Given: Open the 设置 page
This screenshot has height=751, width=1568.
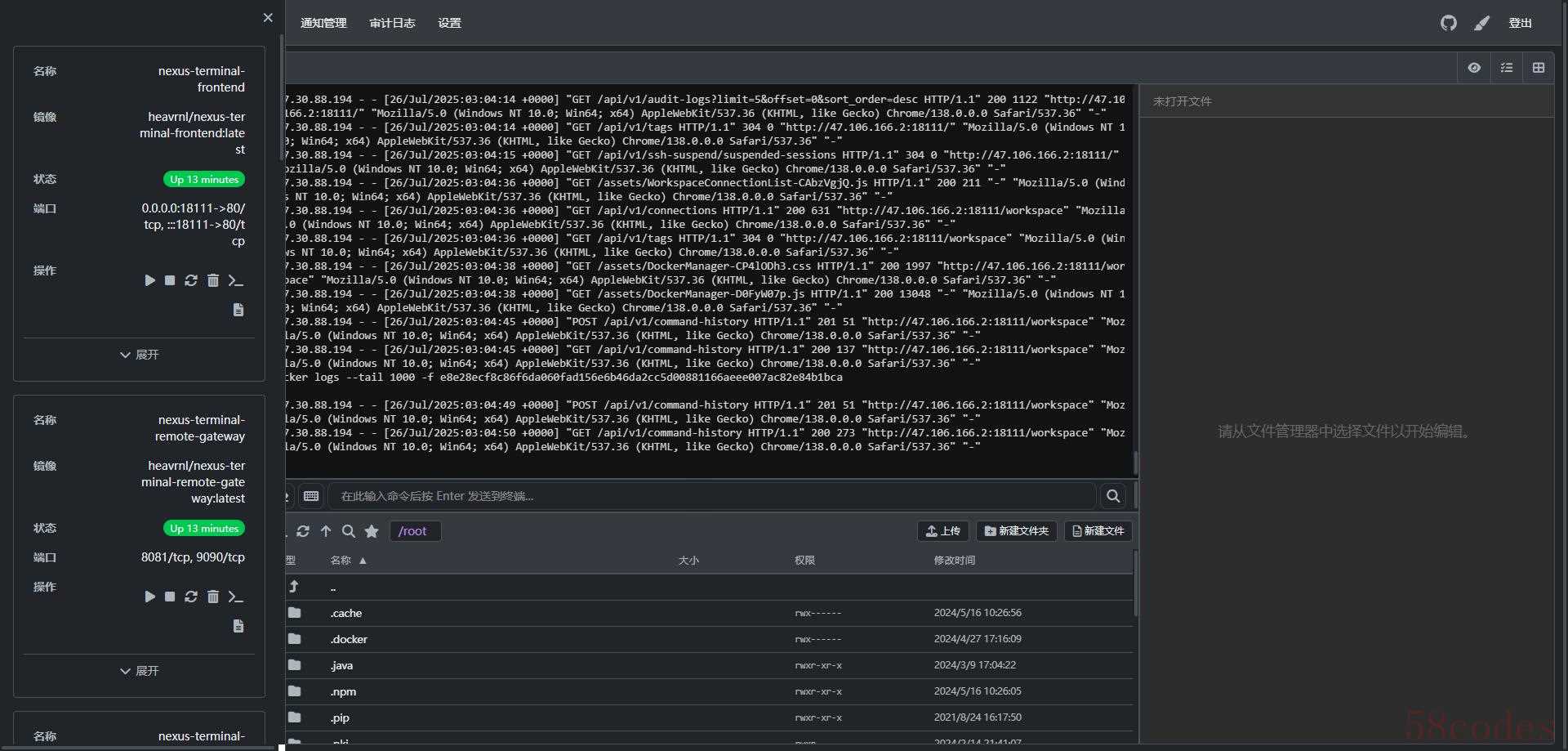Looking at the screenshot, I should (449, 23).
